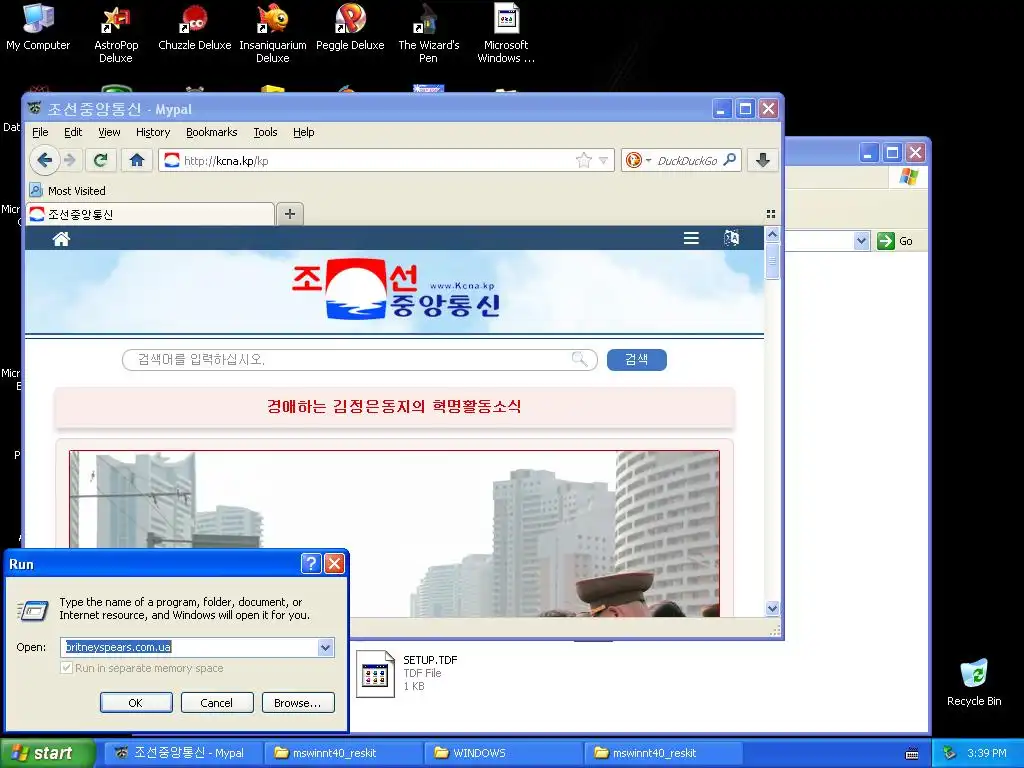Go back in Mypal browser

[x=44, y=160]
